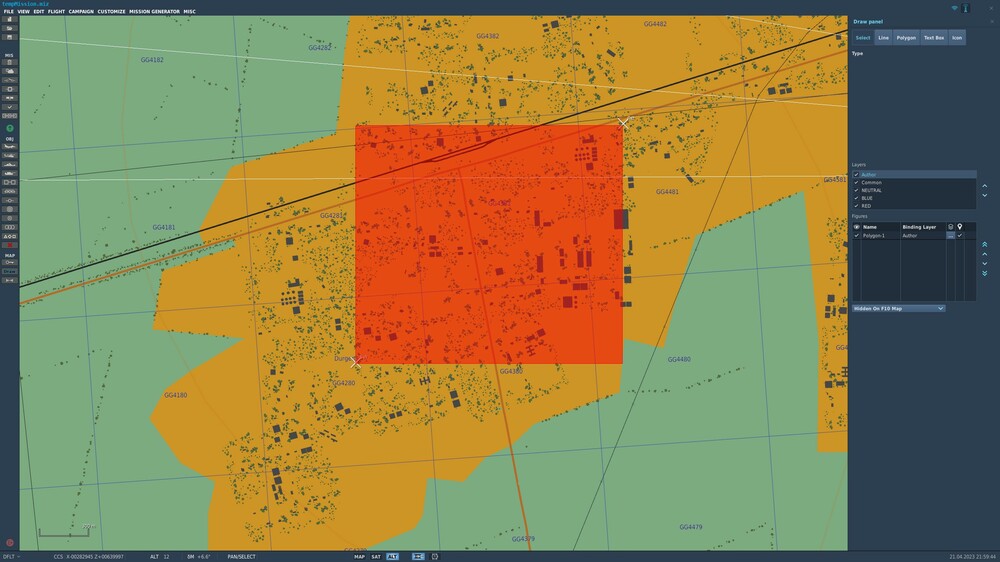Select the Ship group tool
Screen dimensions: 1000x562
(x=10, y=165)
